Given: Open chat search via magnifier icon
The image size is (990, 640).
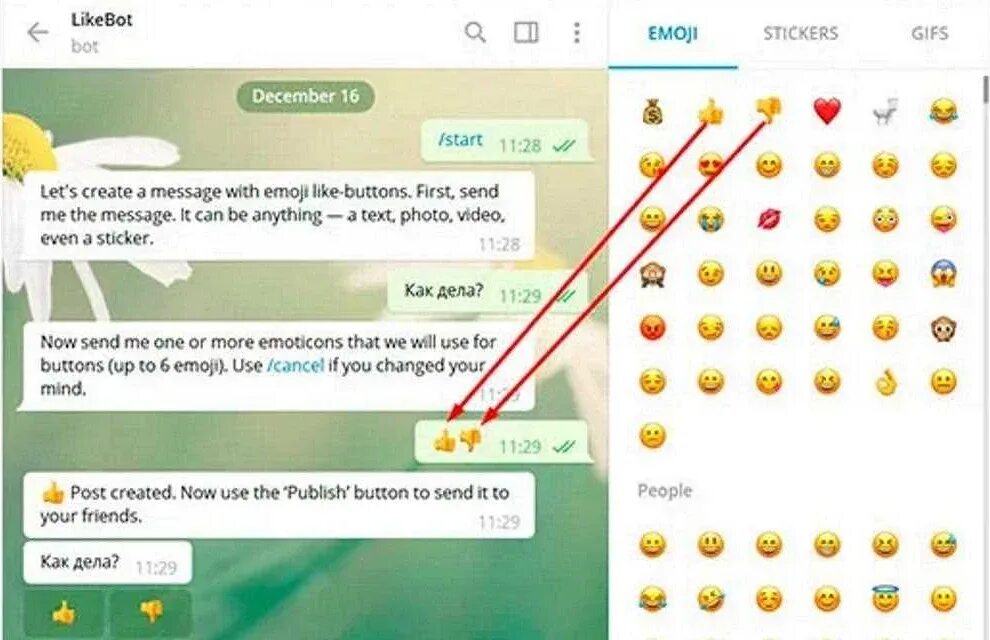Looking at the screenshot, I should click(x=475, y=32).
